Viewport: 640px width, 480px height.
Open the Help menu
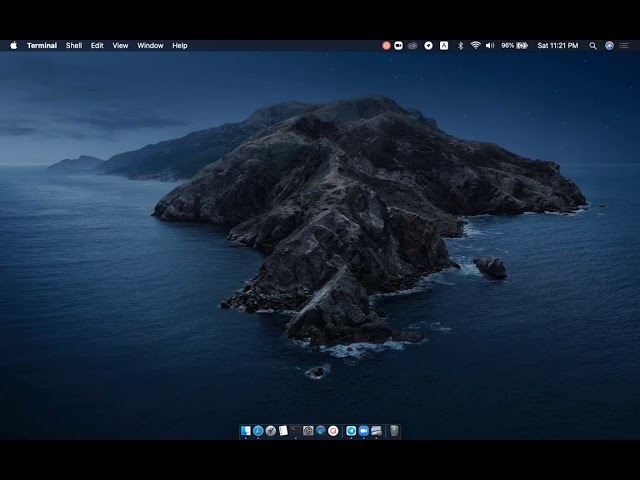click(x=180, y=45)
